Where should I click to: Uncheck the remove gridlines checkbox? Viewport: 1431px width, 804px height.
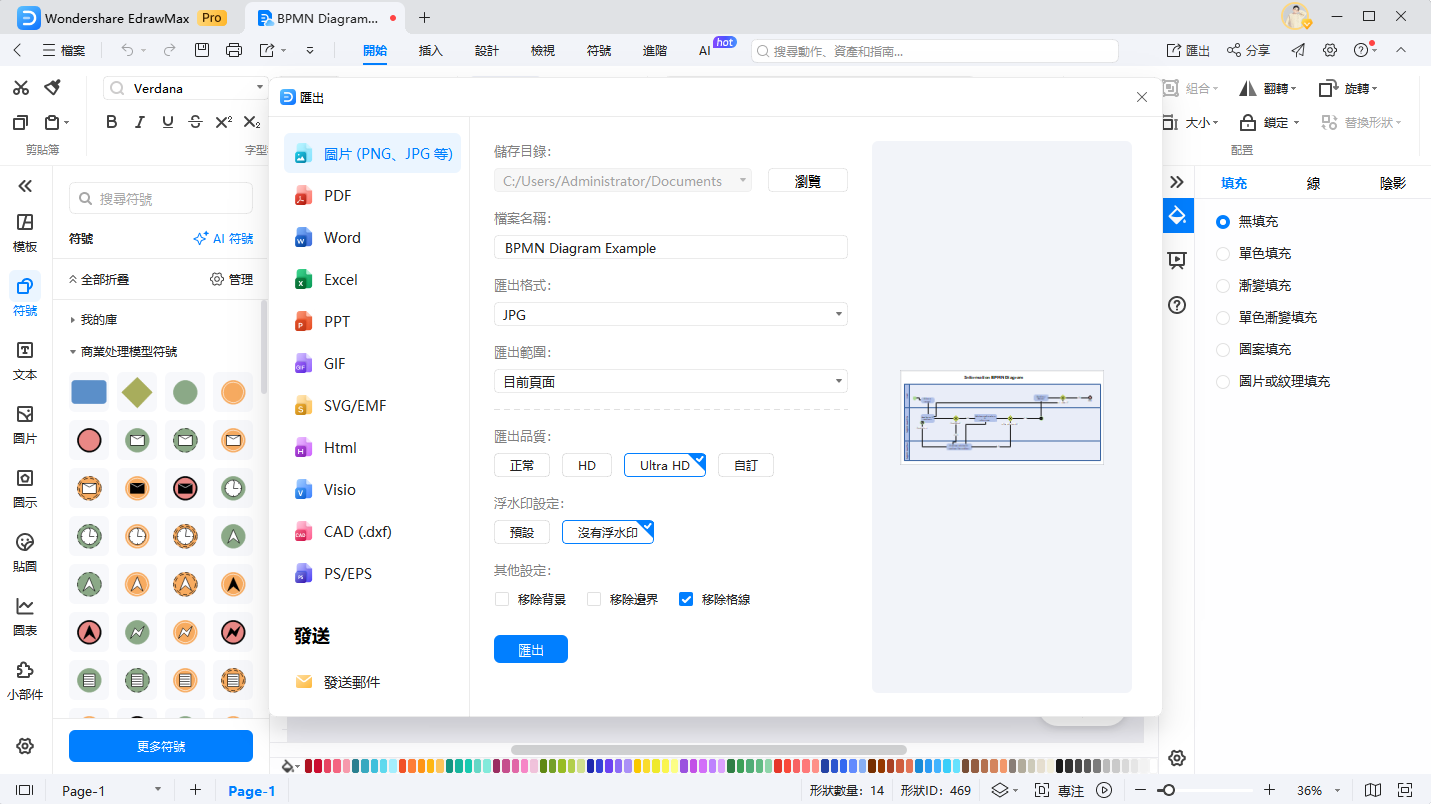click(x=686, y=600)
